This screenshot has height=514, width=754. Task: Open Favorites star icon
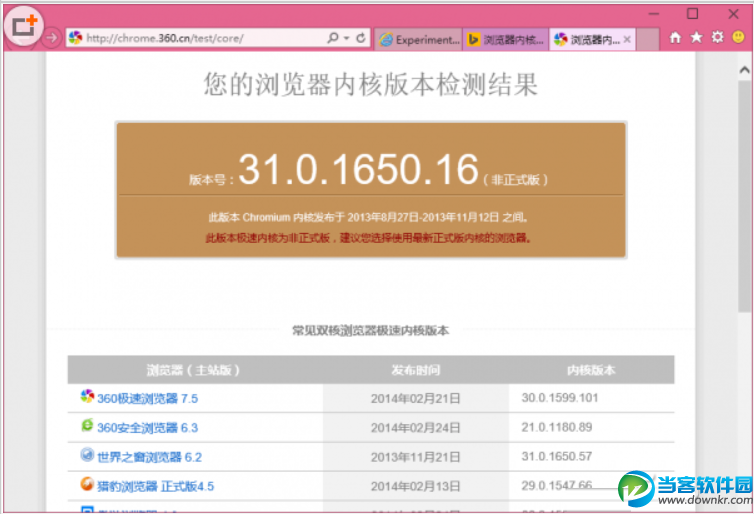tap(696, 38)
